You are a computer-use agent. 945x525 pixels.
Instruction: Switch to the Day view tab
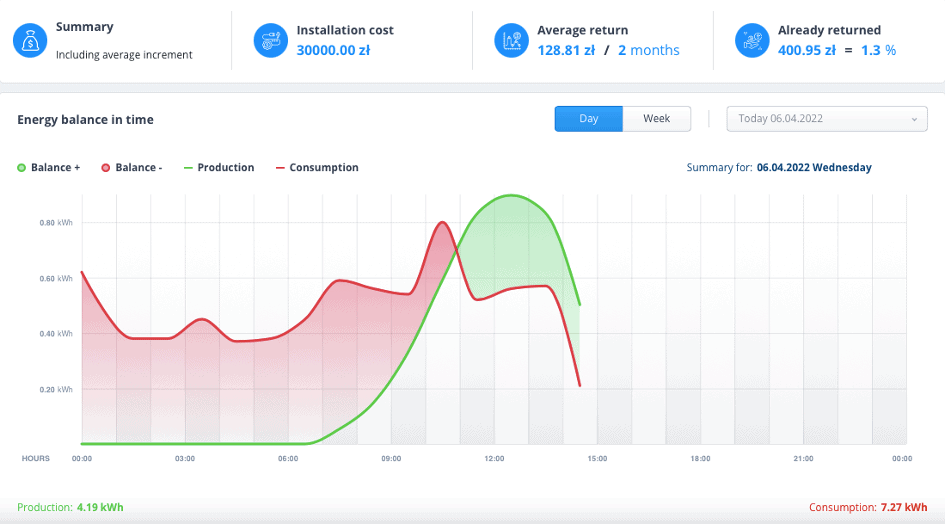coord(588,119)
